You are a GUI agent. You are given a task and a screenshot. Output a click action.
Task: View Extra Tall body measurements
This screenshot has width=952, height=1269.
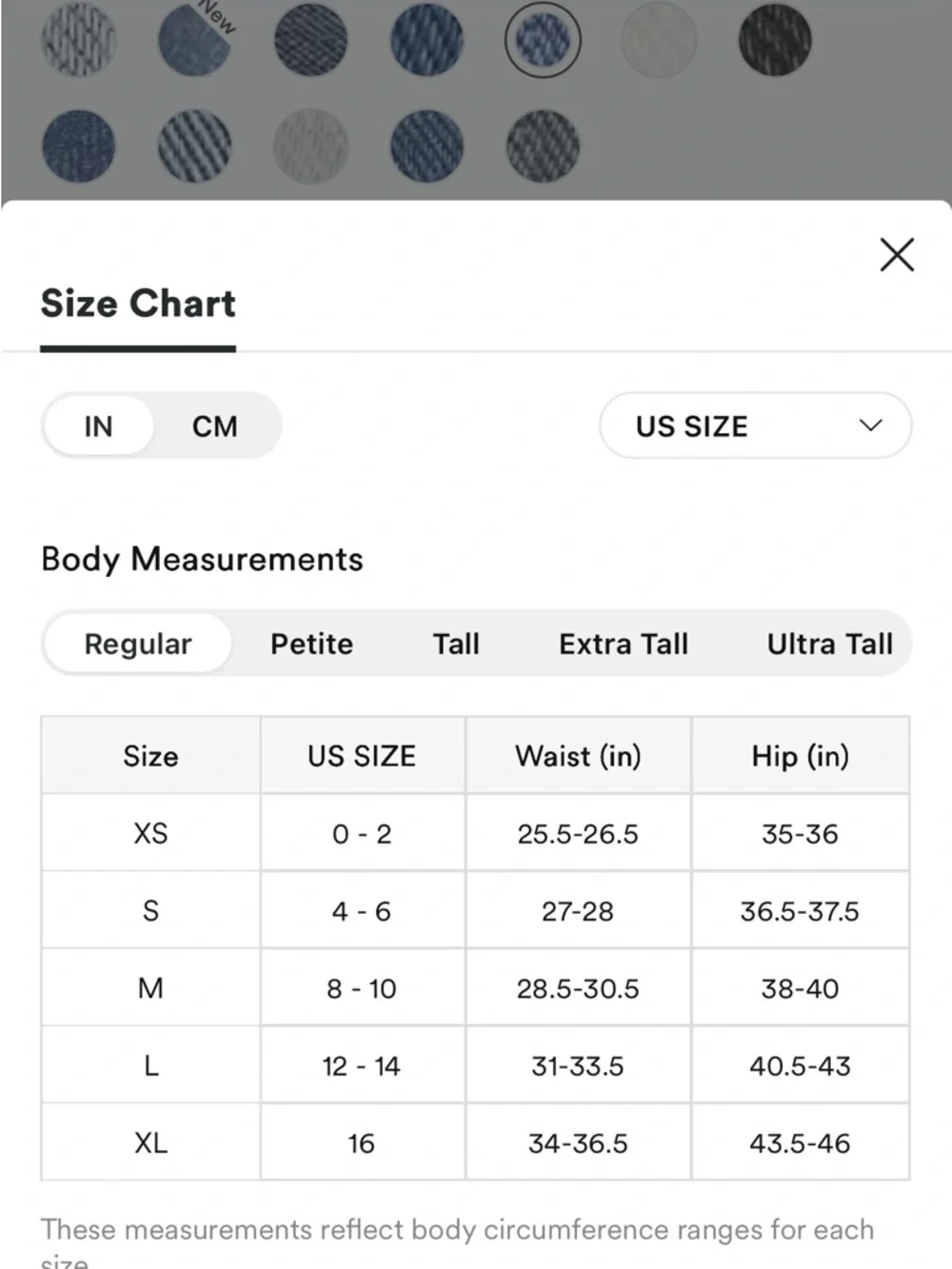click(623, 644)
